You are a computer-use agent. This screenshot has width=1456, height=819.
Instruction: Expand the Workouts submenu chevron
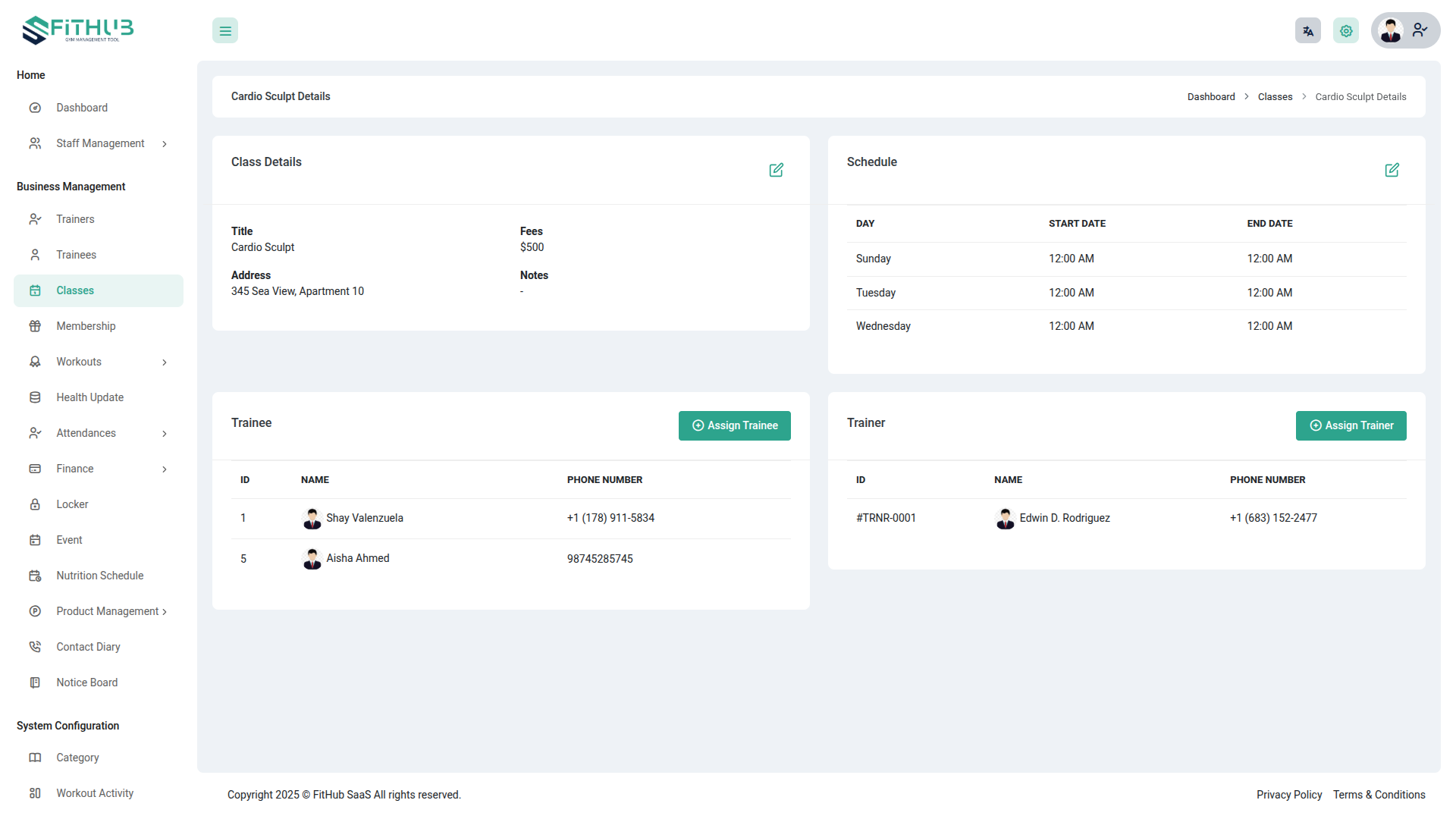165,362
